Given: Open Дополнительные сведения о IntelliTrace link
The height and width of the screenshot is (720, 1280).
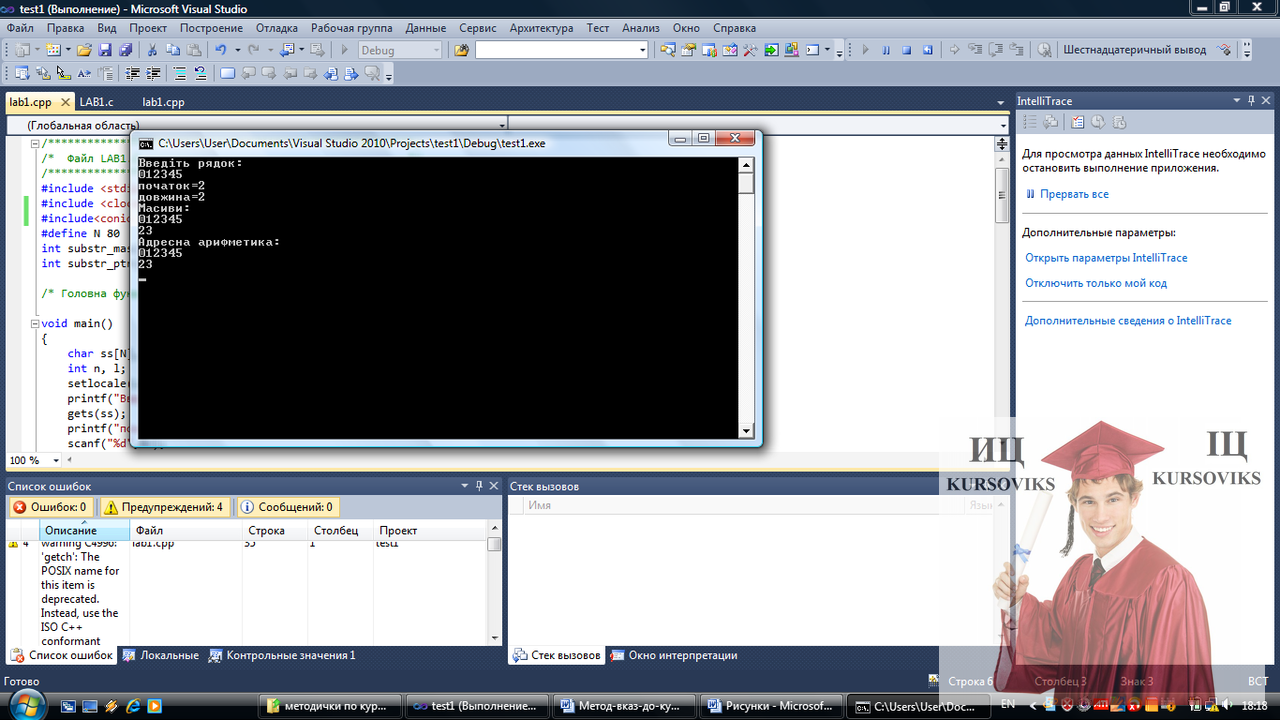Looking at the screenshot, I should point(1128,320).
